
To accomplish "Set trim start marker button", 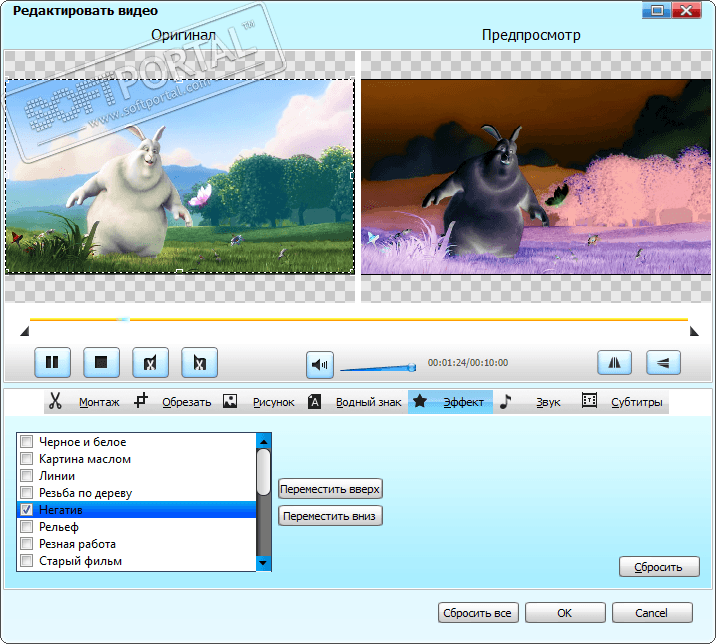I will click(150, 363).
